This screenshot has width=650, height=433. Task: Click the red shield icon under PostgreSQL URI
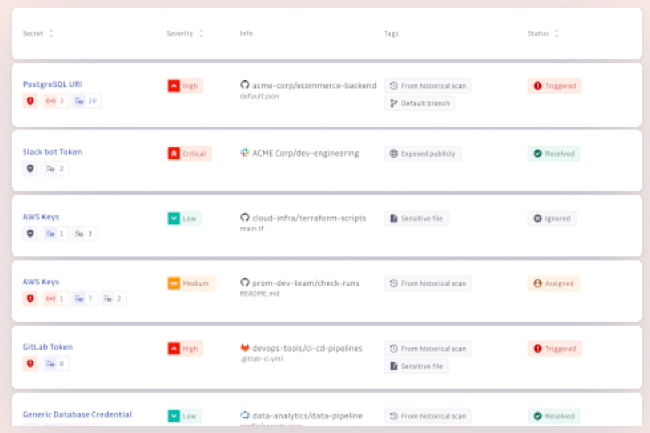pyautogui.click(x=29, y=101)
